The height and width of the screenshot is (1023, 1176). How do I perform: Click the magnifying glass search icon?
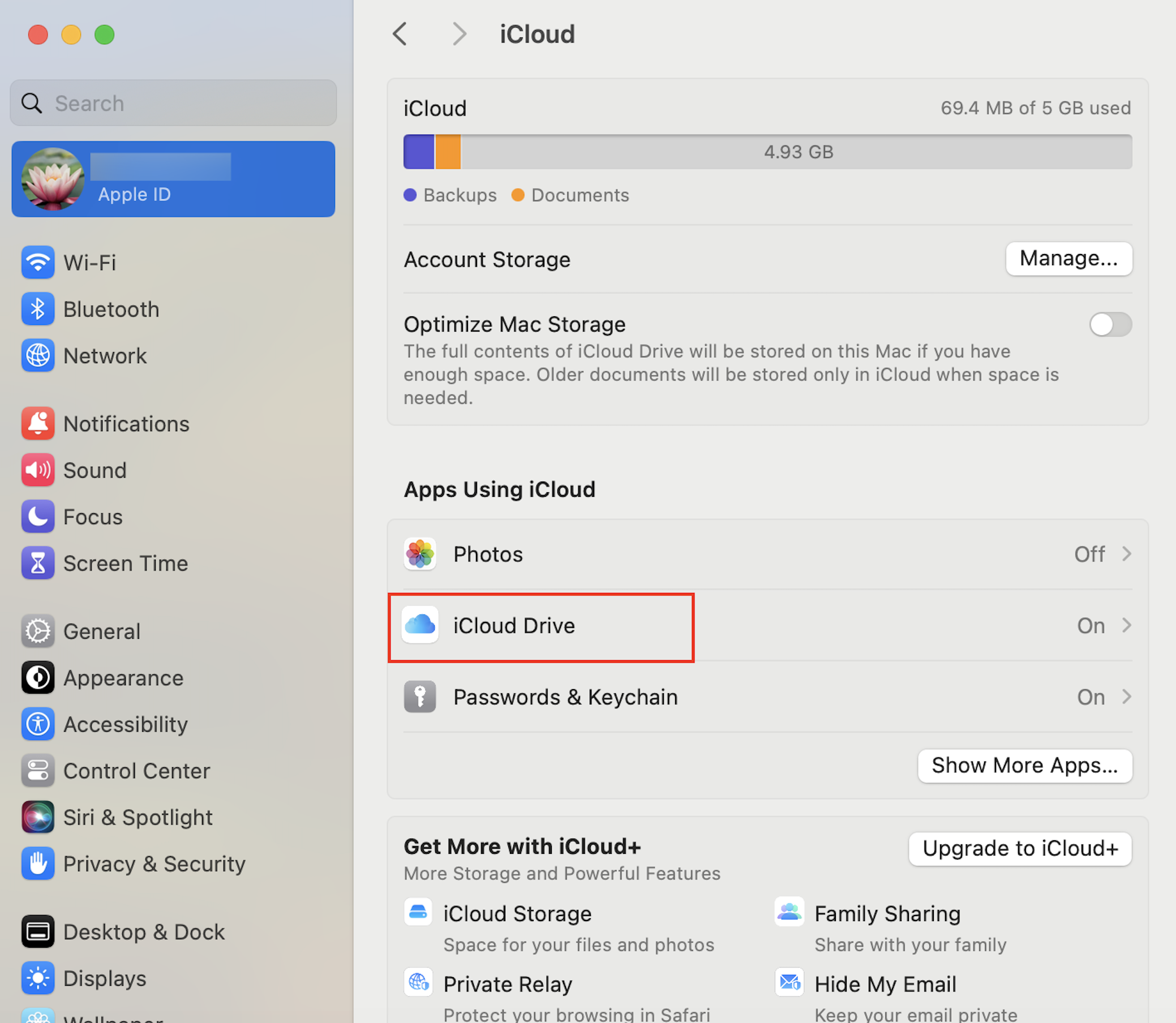click(x=31, y=104)
